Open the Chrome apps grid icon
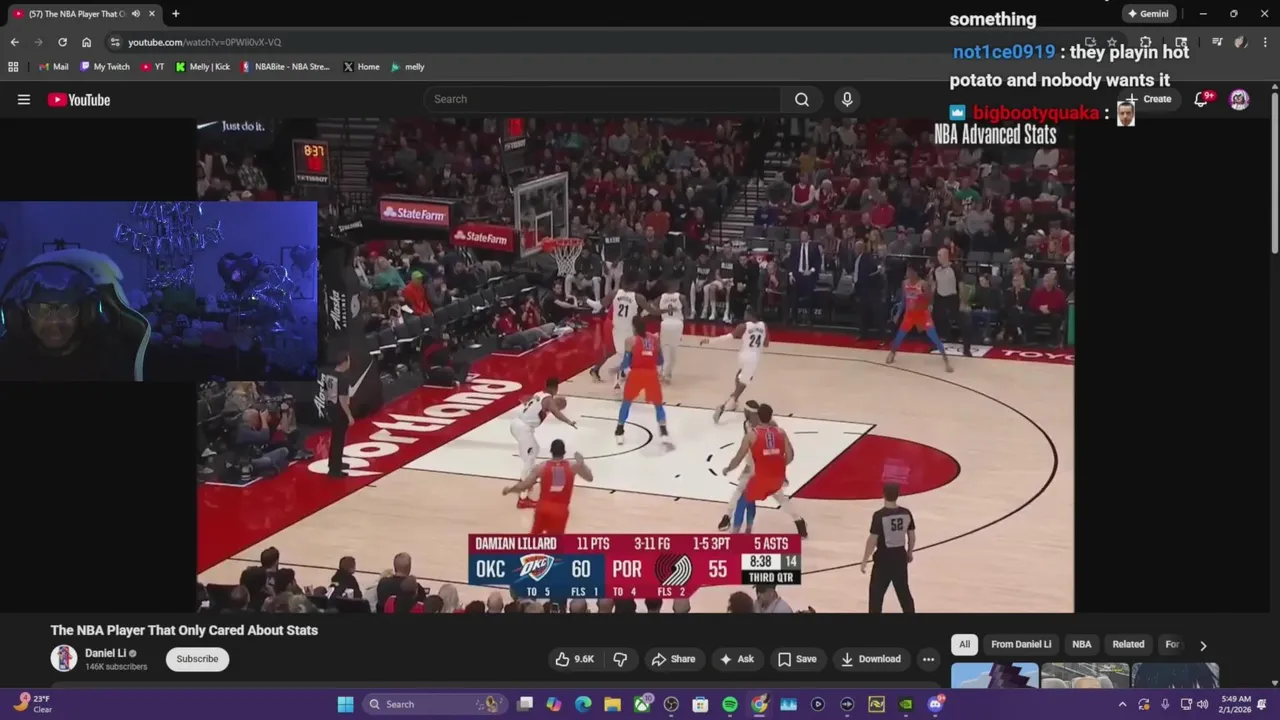Image resolution: width=1280 pixels, height=720 pixels. pos(13,67)
